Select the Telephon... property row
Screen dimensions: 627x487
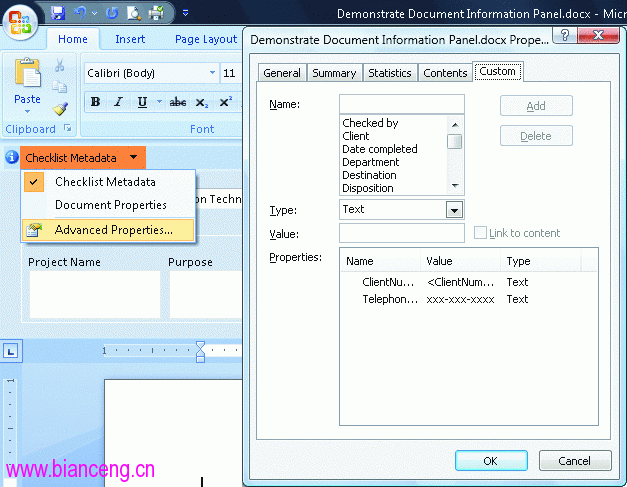click(x=469, y=299)
